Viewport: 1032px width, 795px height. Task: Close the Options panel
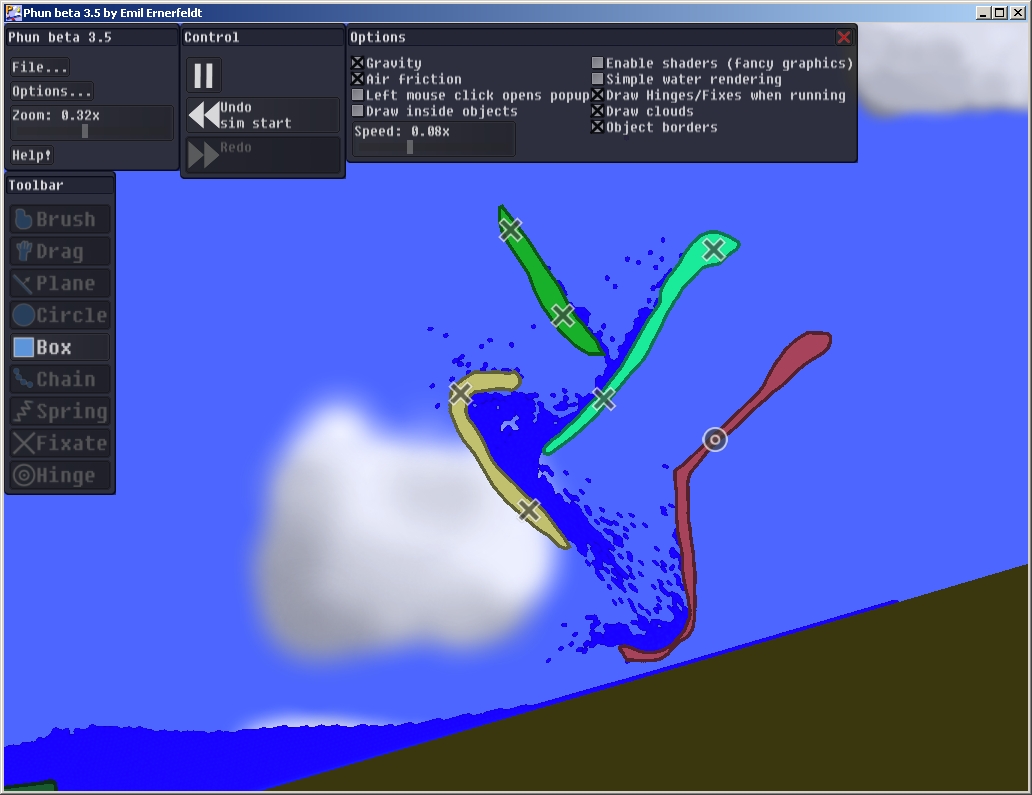pos(844,37)
